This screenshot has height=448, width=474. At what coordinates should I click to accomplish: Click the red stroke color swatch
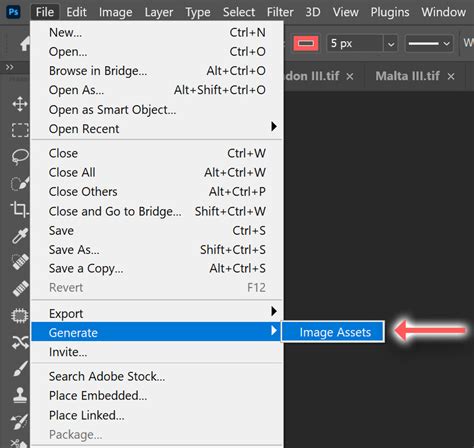pyautogui.click(x=306, y=43)
